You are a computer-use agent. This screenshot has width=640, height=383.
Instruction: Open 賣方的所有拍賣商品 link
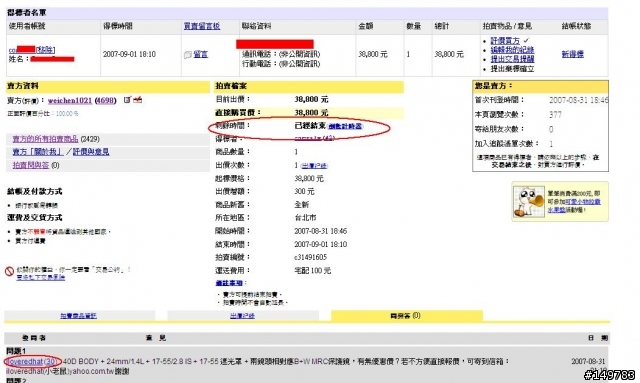45,139
